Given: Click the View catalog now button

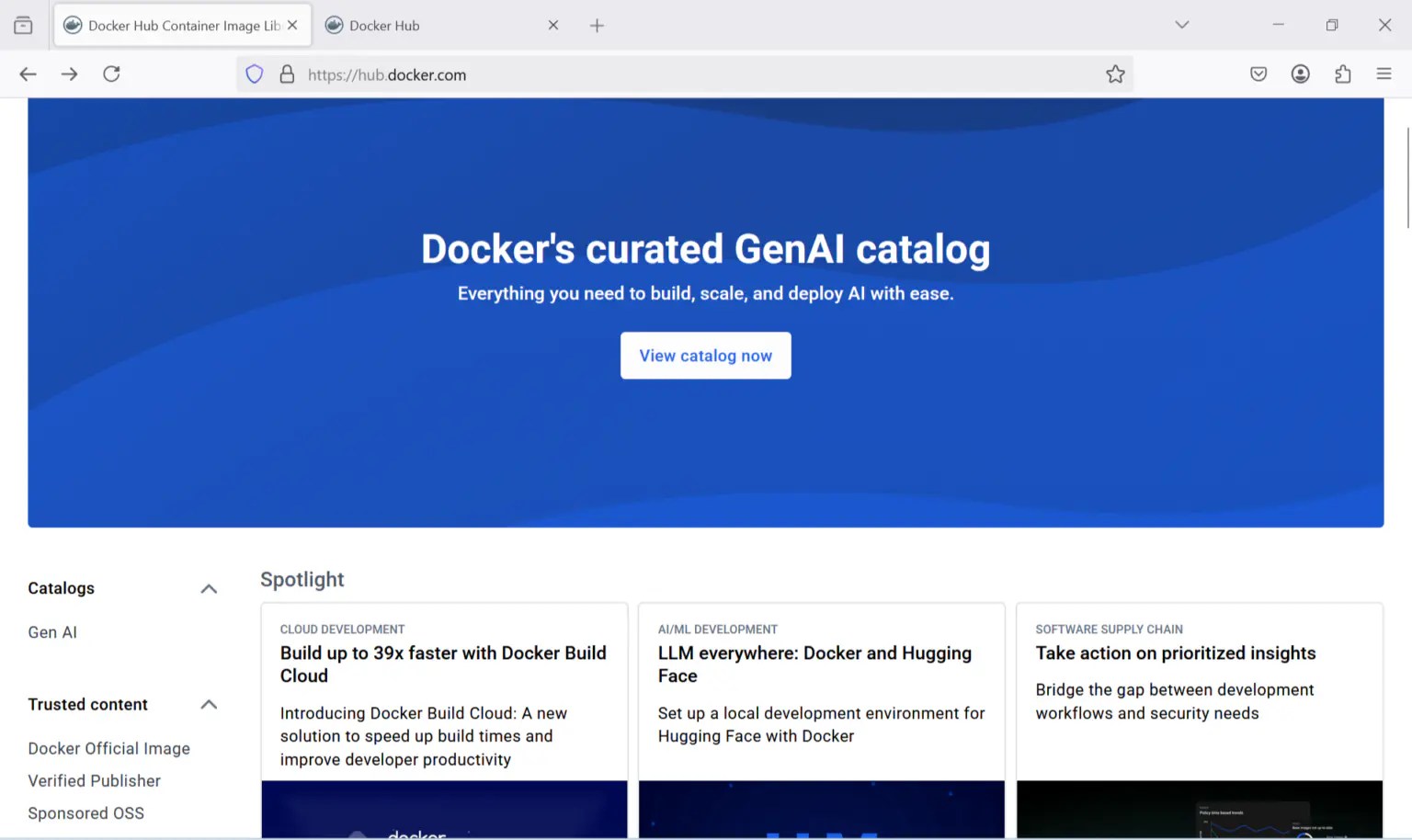Looking at the screenshot, I should (706, 356).
